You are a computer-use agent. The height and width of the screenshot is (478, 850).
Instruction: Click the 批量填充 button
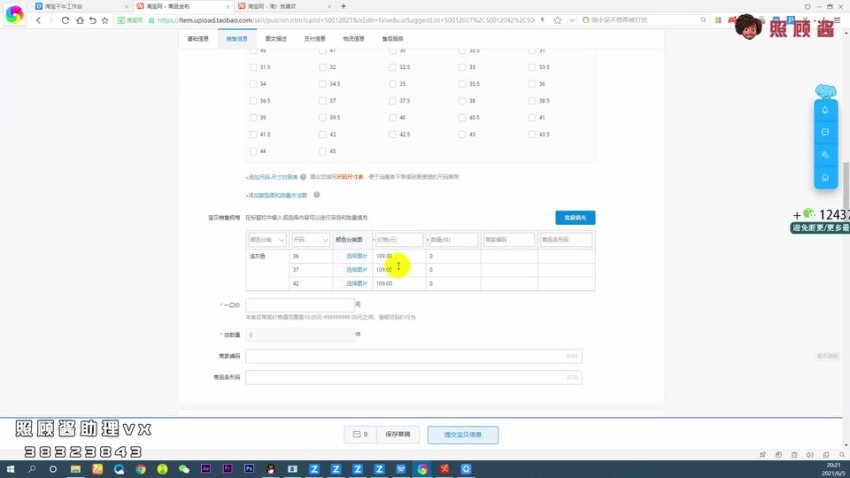pos(575,217)
